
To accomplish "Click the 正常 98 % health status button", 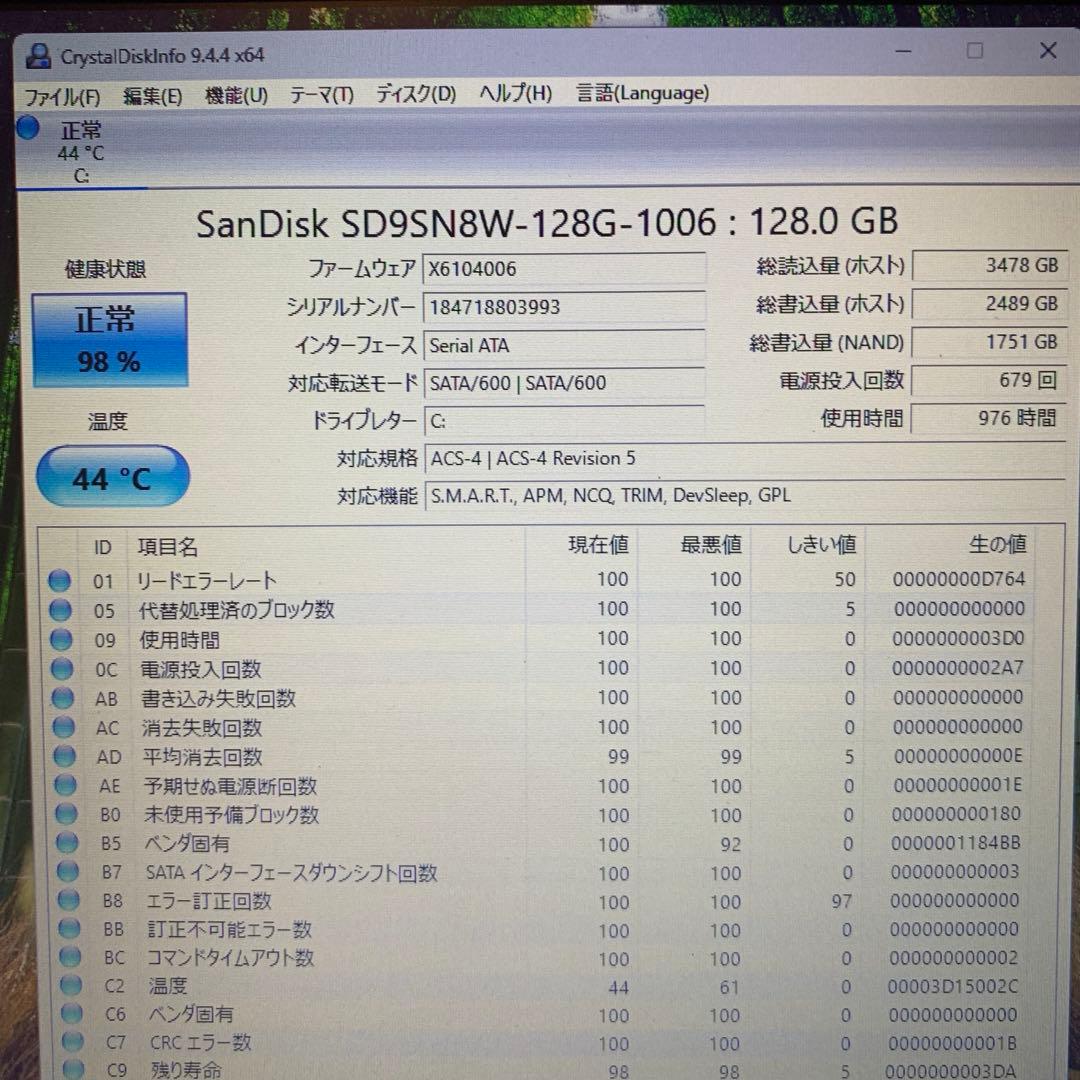I will (110, 340).
